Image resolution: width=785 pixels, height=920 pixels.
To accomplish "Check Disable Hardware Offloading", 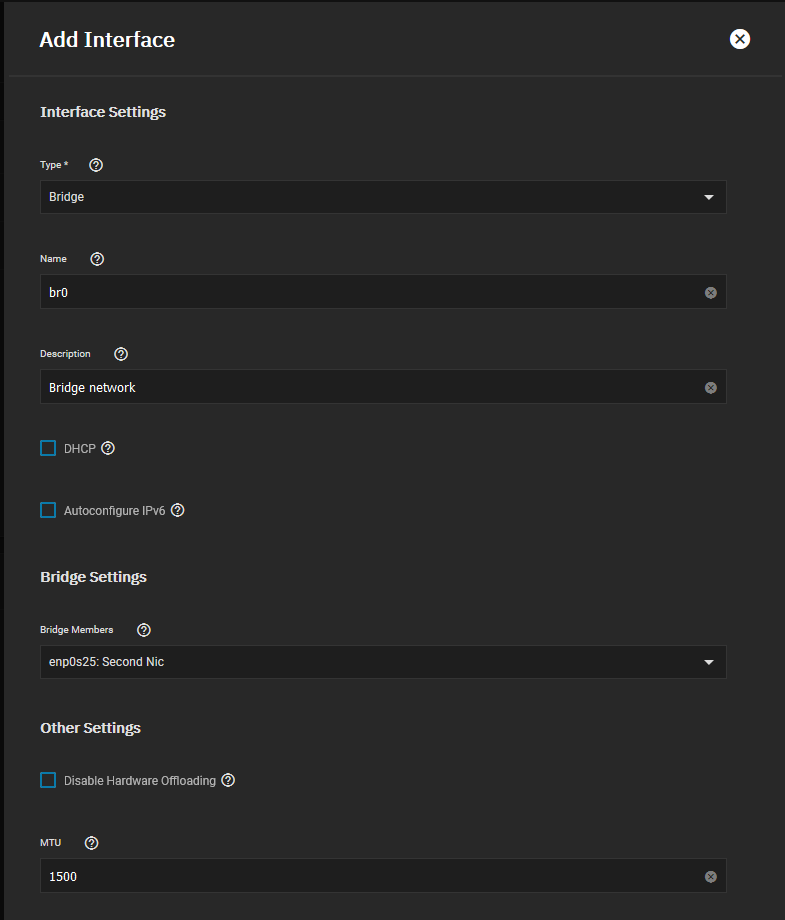I will 48,780.
